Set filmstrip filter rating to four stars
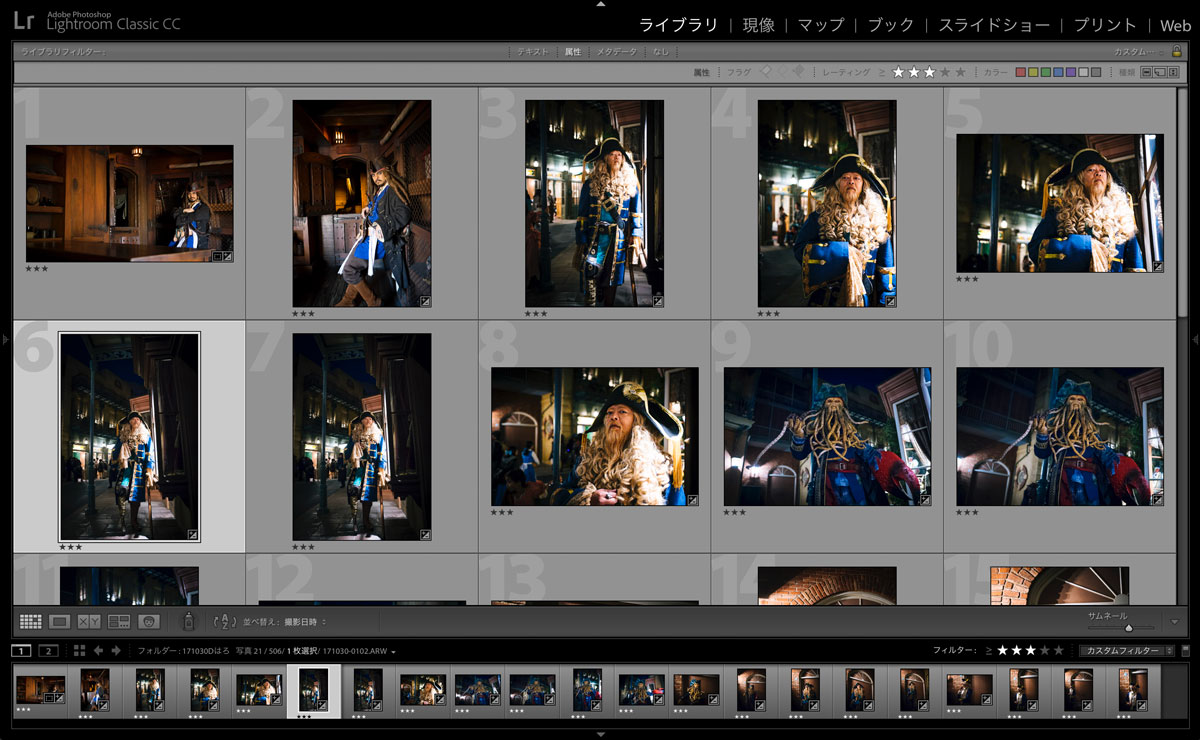 [x=1045, y=651]
